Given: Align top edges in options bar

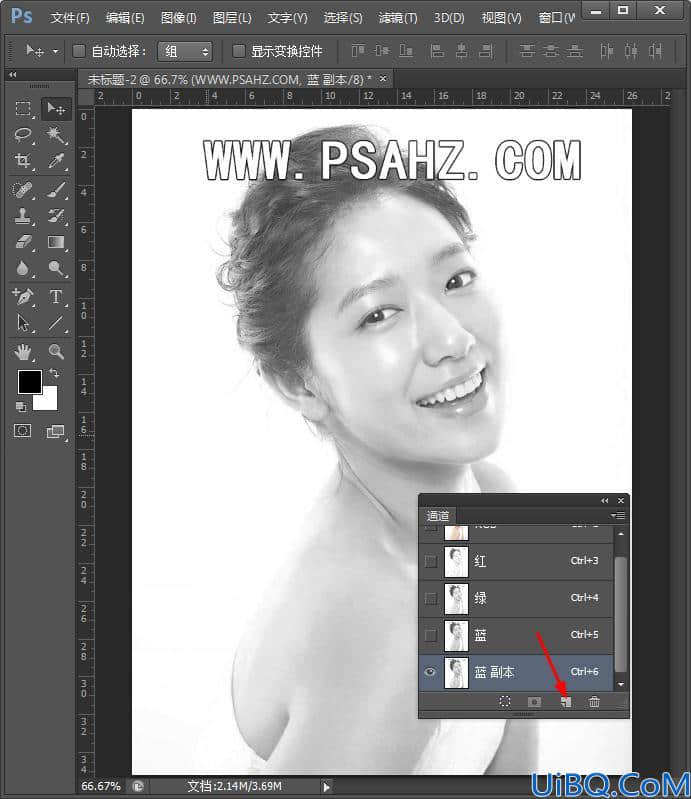Looking at the screenshot, I should tap(358, 50).
